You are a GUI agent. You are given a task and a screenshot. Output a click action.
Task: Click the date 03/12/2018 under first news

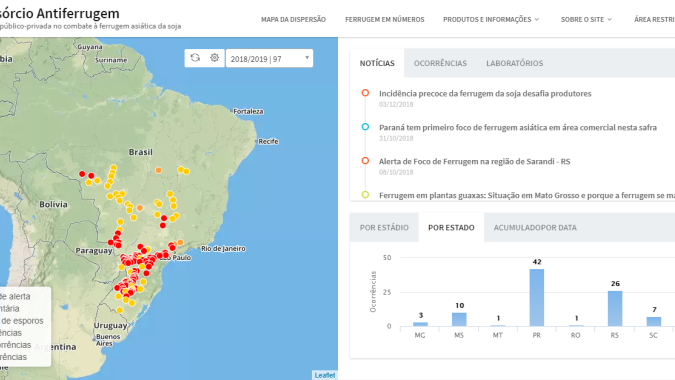click(396, 104)
